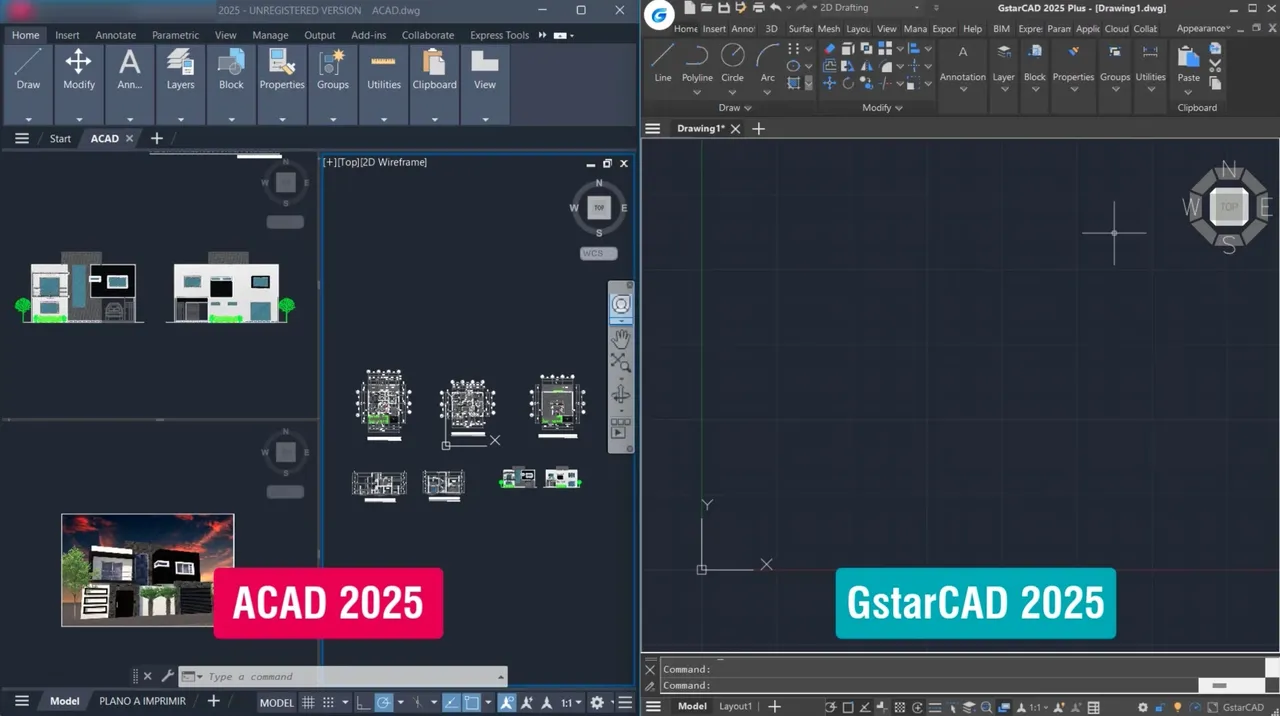Viewport: 1280px width, 716px height.
Task: Click the settings gear in GstarCAD status bar
Action: pos(1143,707)
